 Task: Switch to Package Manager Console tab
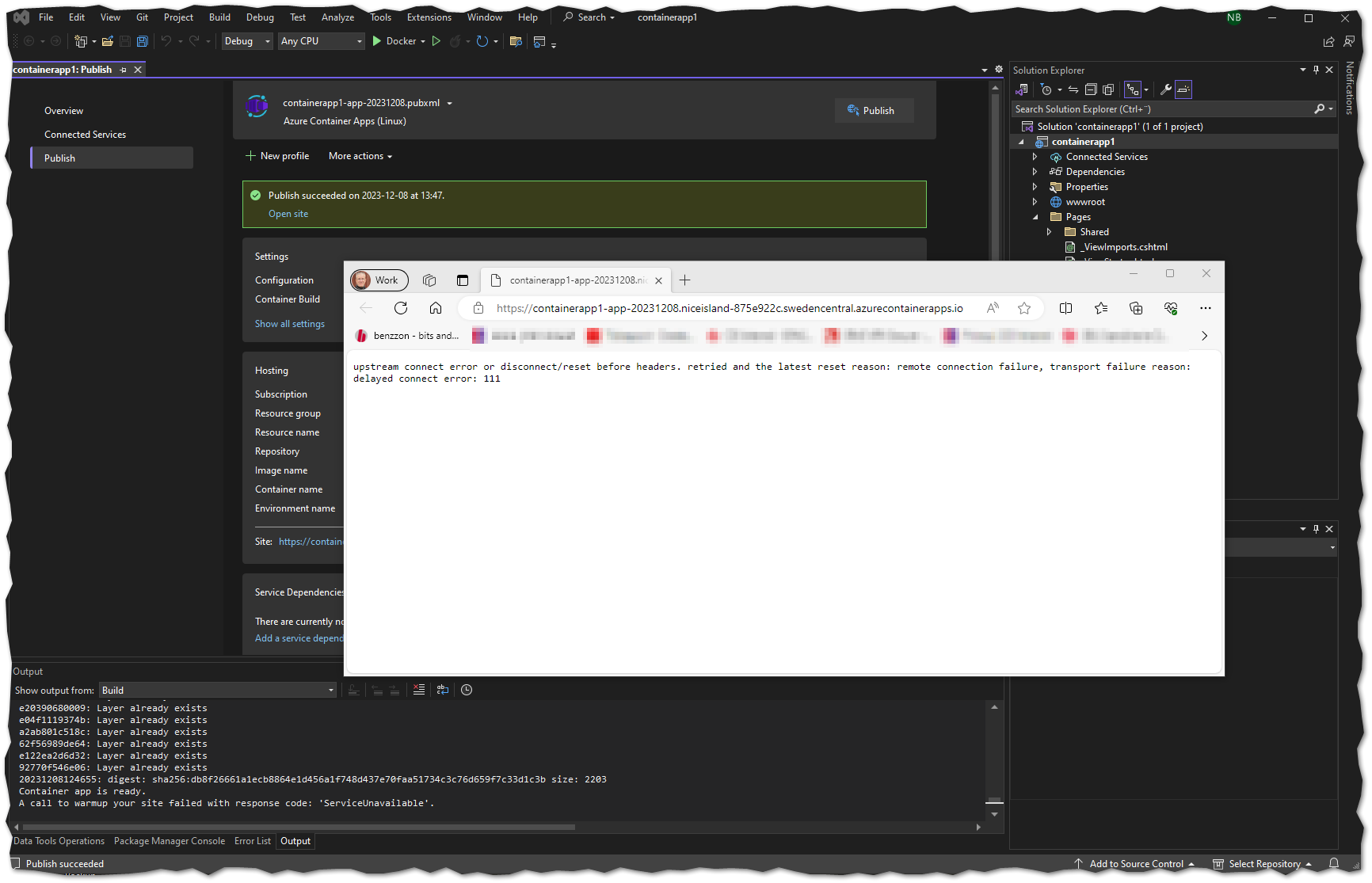(170, 841)
